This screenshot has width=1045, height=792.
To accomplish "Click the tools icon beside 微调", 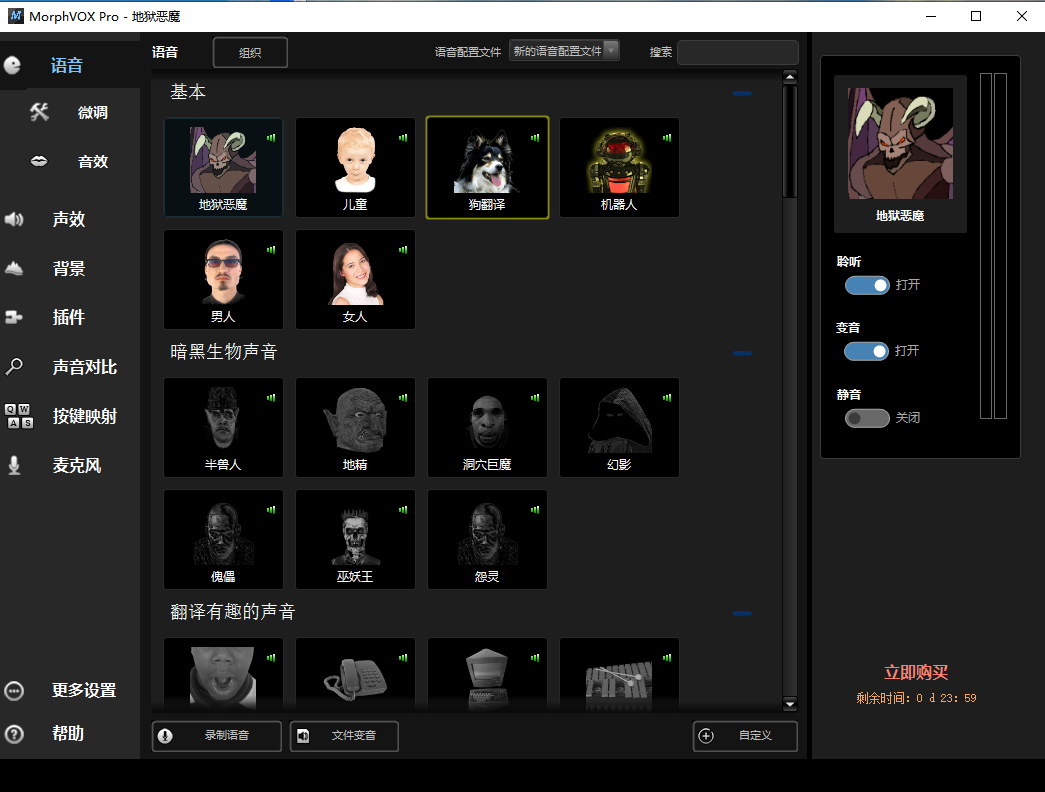I will (x=39, y=112).
